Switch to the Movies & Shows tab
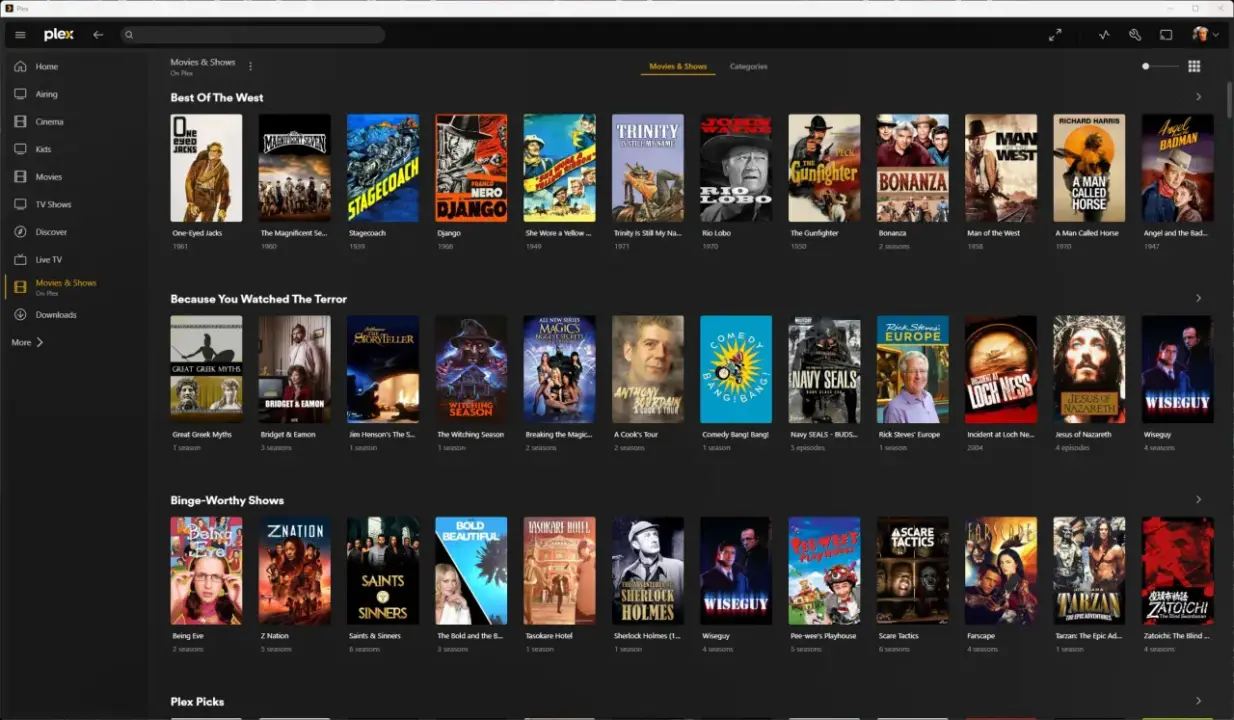Image resolution: width=1234 pixels, height=720 pixels. point(678,67)
